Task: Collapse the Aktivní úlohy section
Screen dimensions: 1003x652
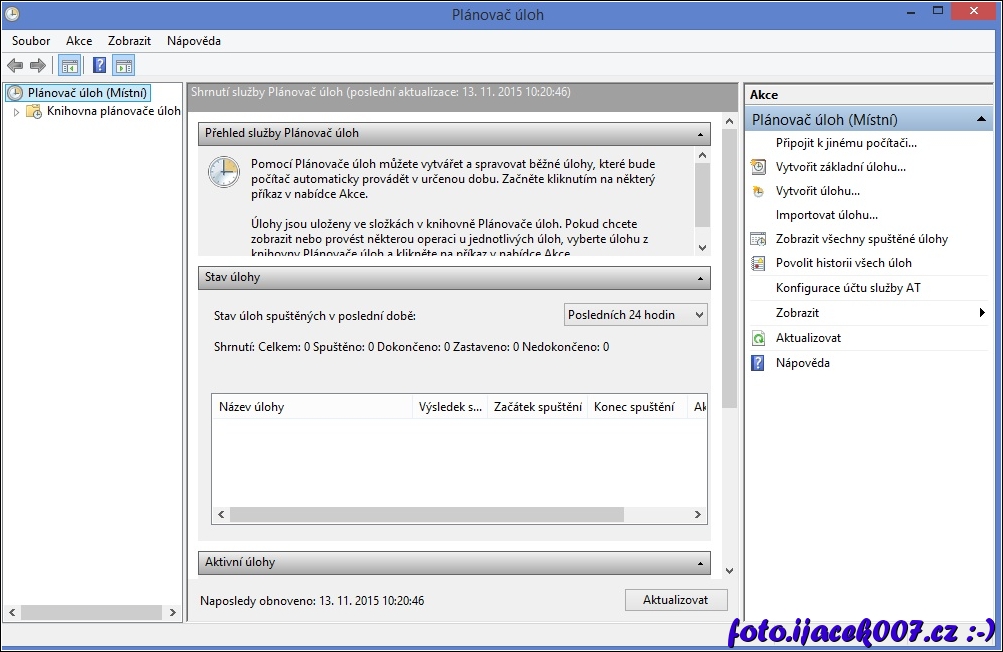Action: [701, 563]
